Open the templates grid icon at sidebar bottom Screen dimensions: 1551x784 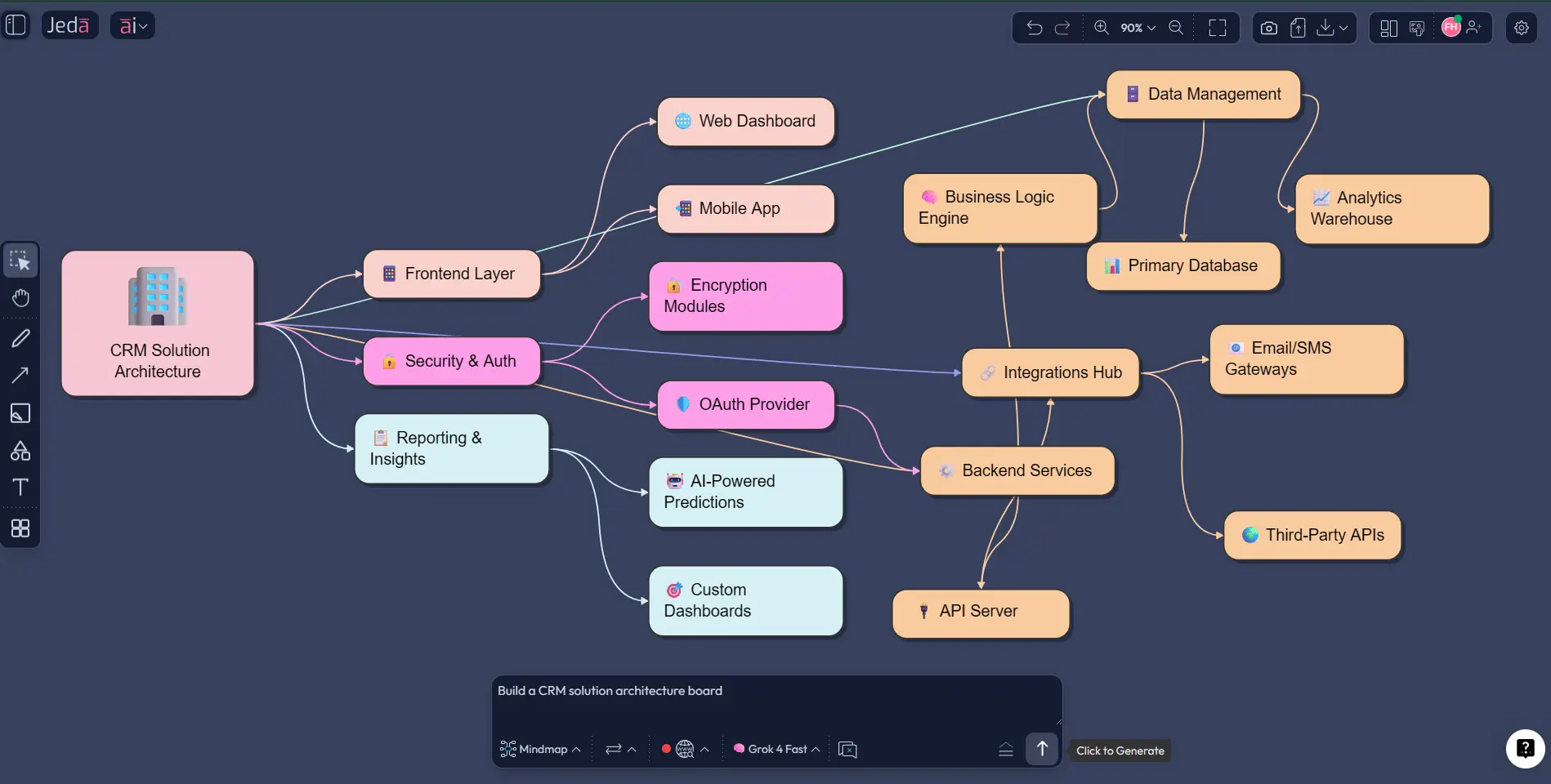pyautogui.click(x=20, y=528)
